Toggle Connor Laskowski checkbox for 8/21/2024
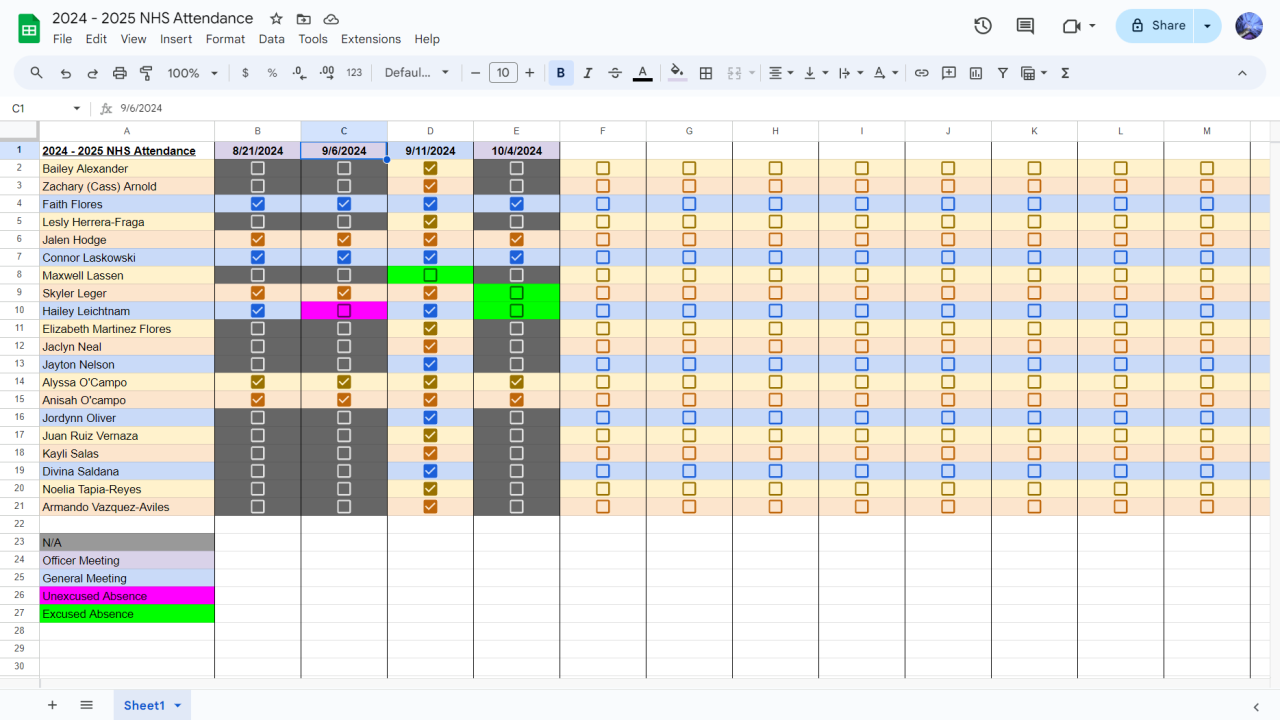Viewport: 1280px width, 720px height. coord(258,257)
